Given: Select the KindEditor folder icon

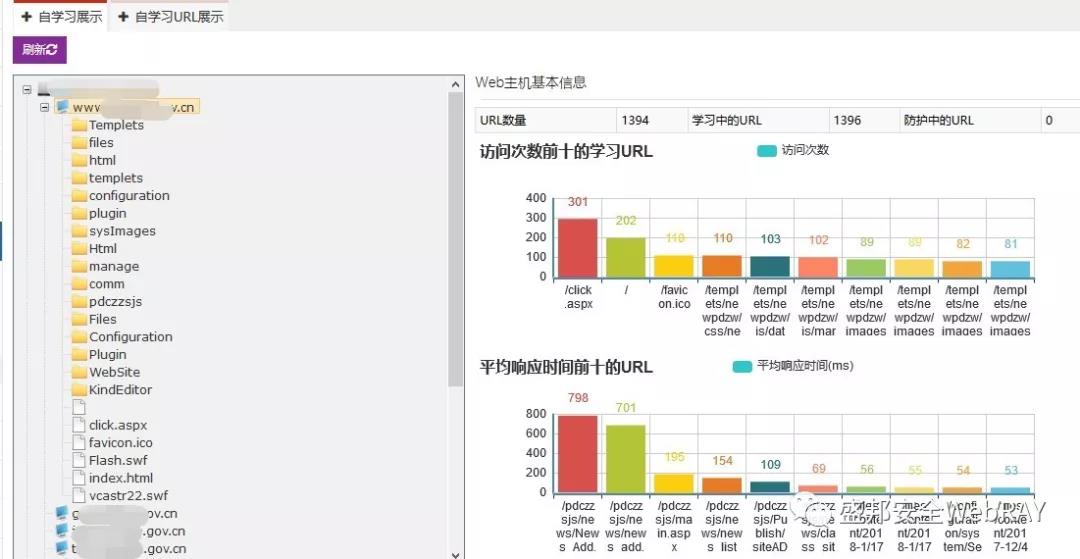Looking at the screenshot, I should pos(79,390).
